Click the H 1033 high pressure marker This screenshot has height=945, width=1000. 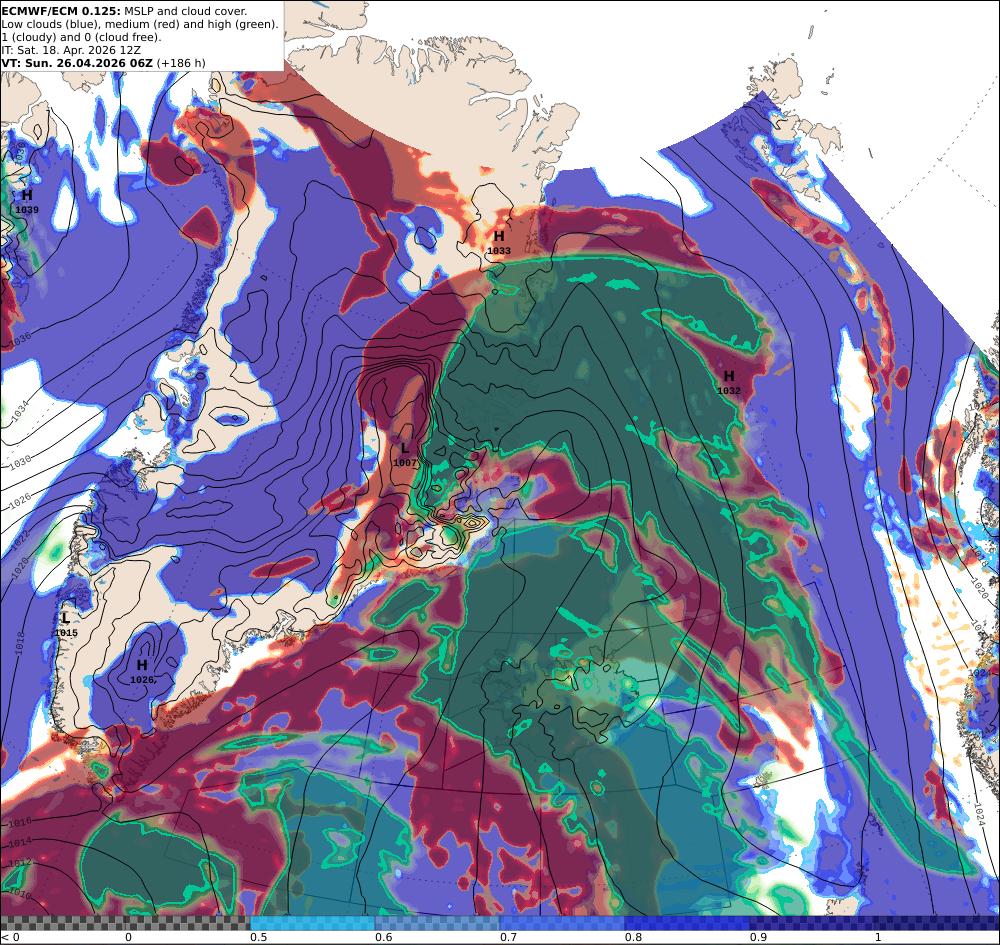point(499,243)
